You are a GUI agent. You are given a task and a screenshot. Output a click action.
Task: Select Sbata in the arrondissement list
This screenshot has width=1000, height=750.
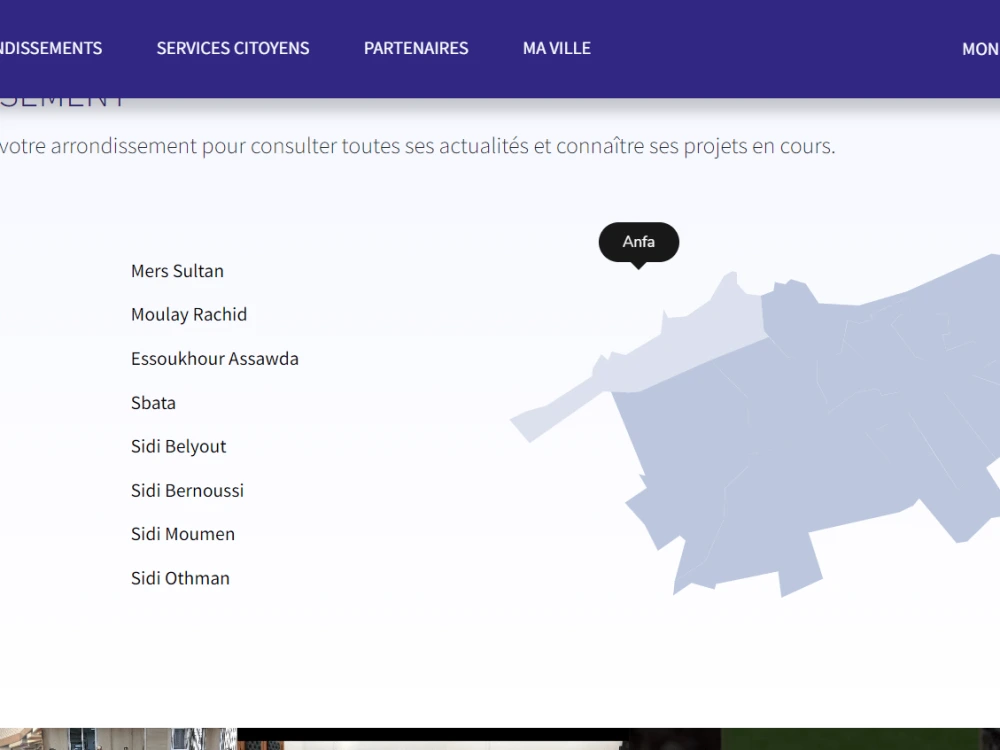pyautogui.click(x=153, y=403)
